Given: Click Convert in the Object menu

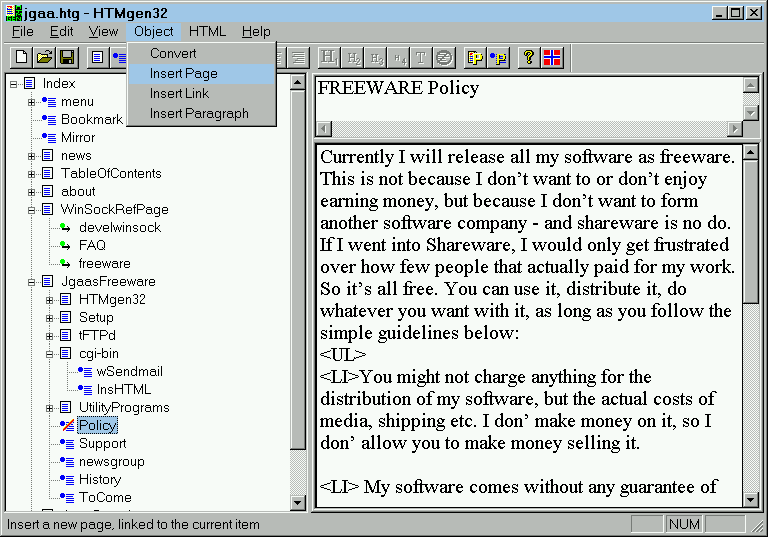Looking at the screenshot, I should [173, 54].
